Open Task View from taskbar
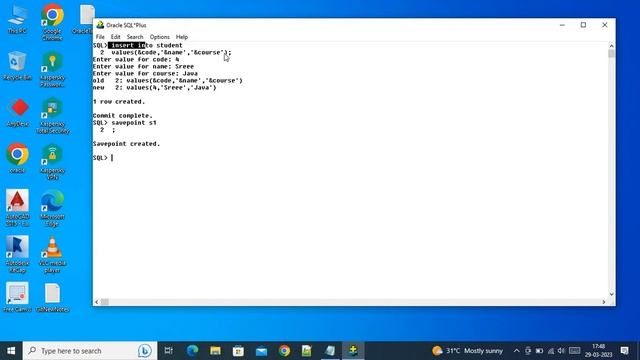The width and height of the screenshot is (640, 360). [169, 351]
